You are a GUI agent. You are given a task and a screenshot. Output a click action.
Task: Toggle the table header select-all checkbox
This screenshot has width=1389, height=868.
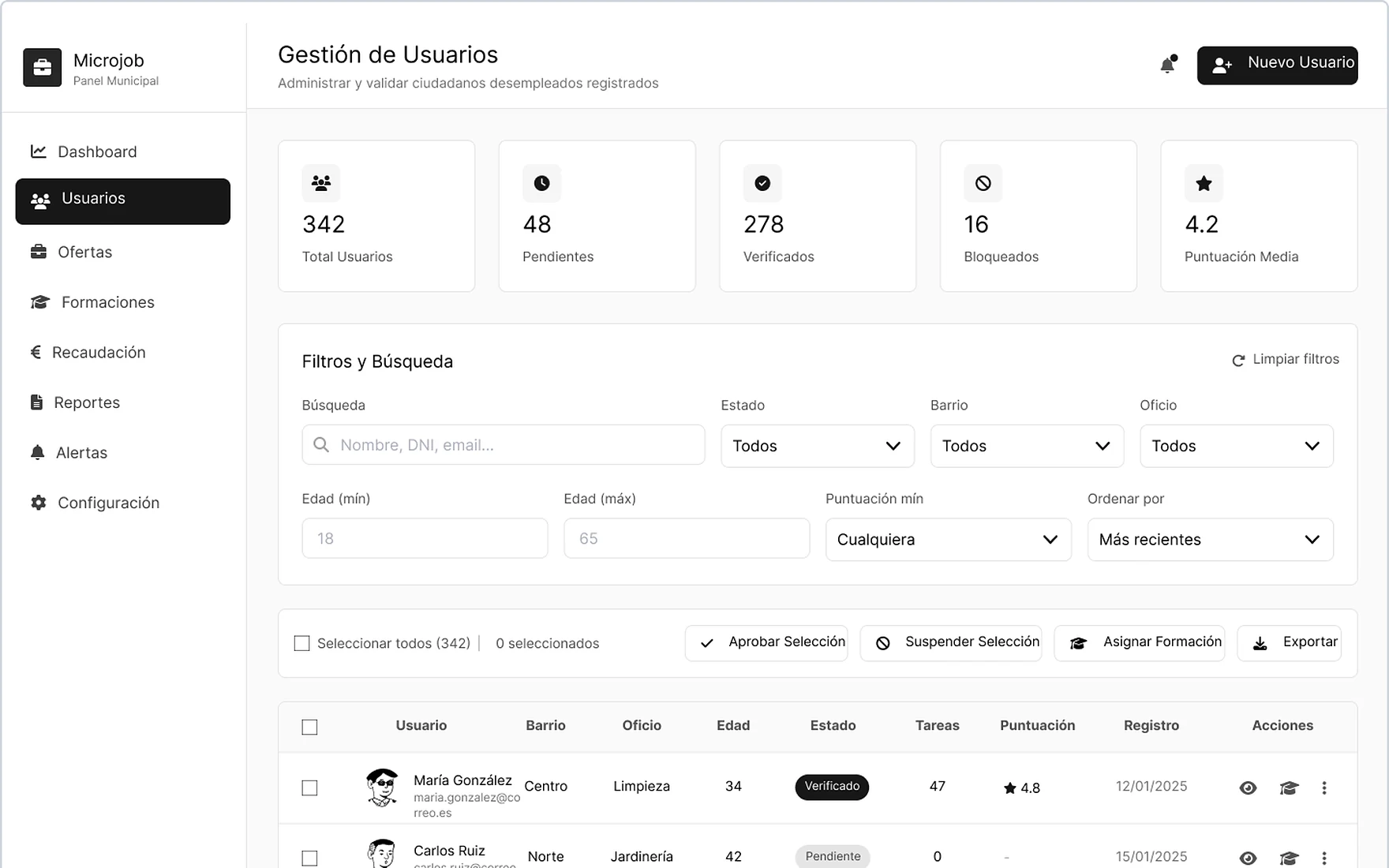tap(309, 727)
